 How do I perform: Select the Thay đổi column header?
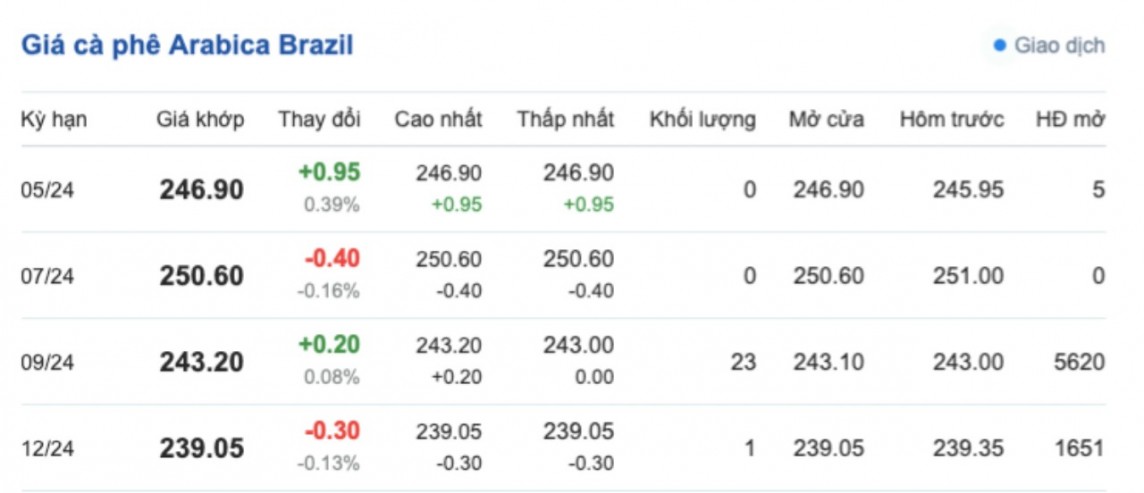tap(320, 120)
